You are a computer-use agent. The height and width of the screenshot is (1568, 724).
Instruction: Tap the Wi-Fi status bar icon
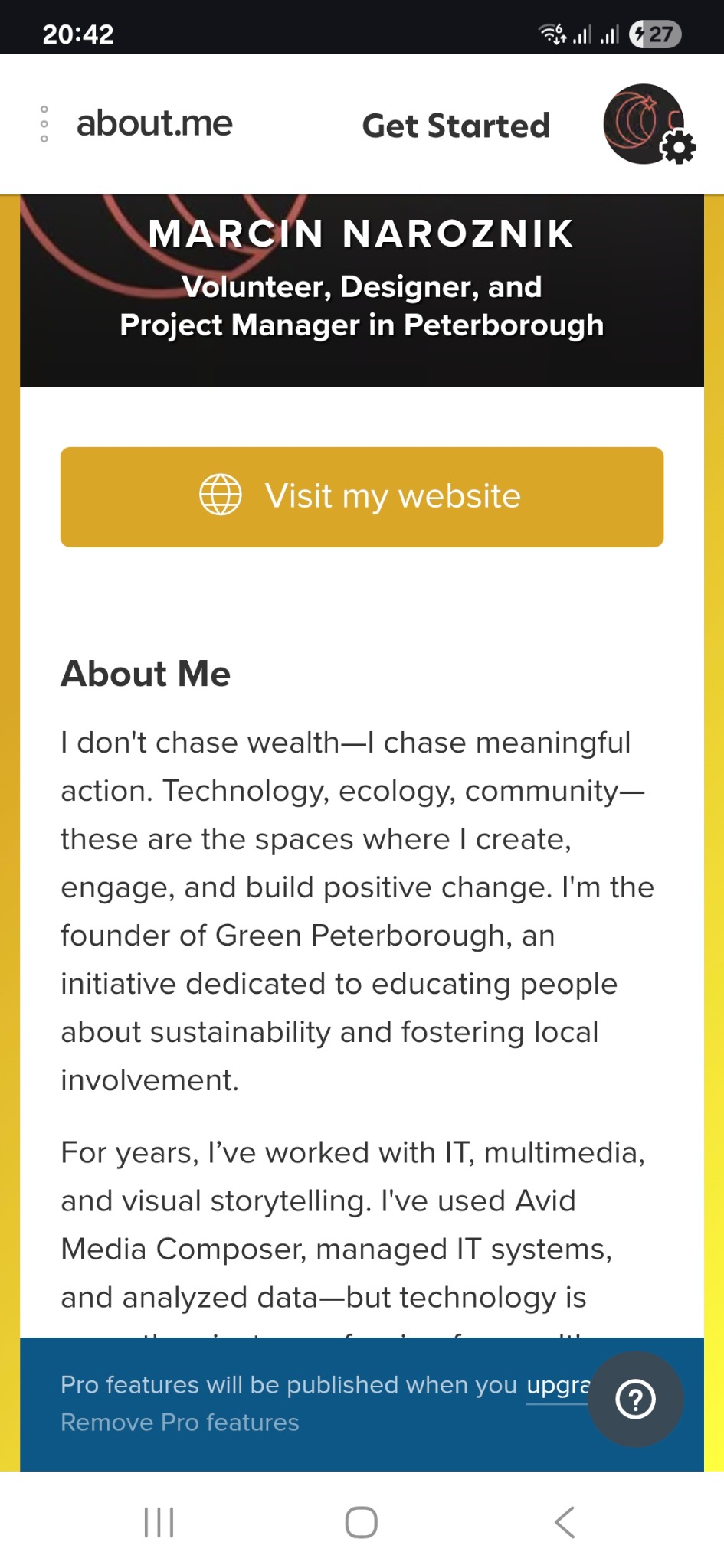tap(550, 33)
